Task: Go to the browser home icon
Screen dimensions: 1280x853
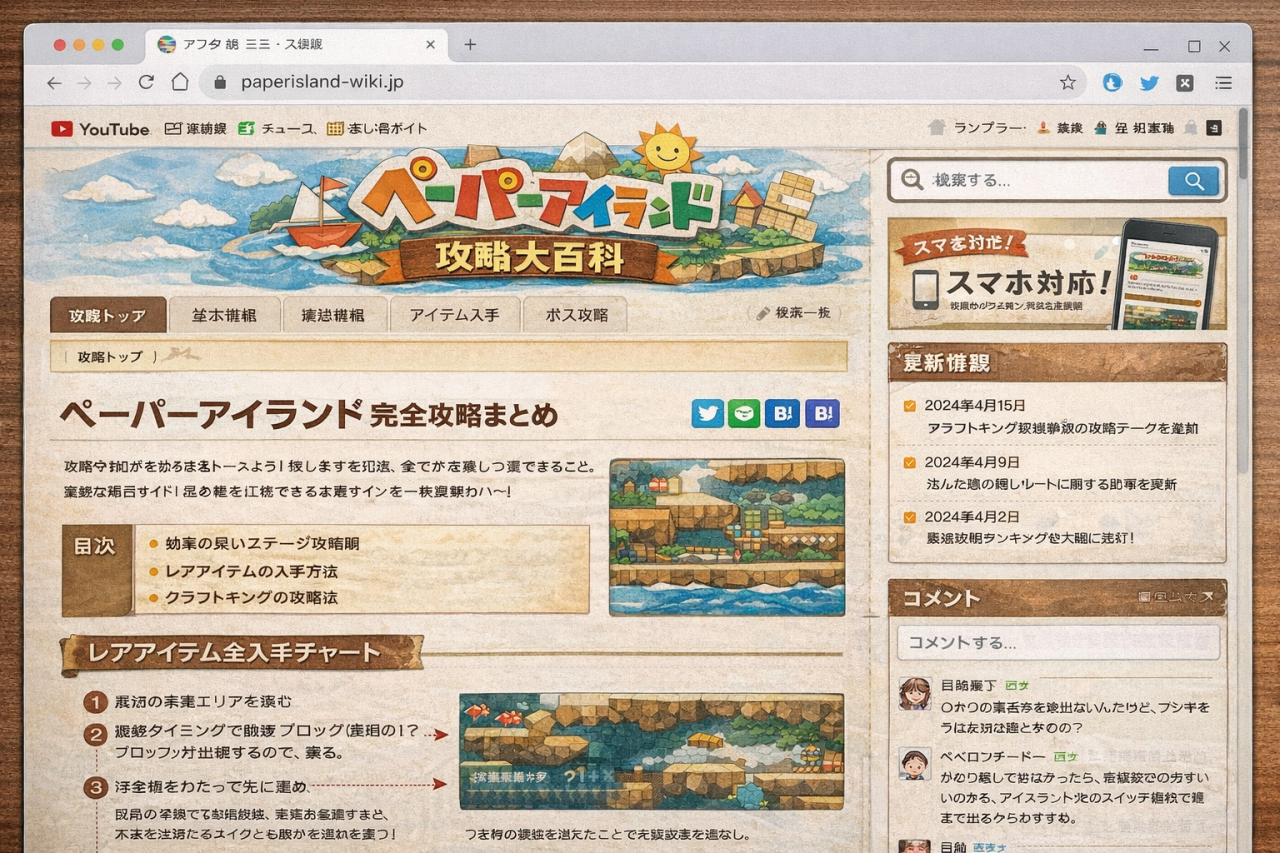Action: pos(180,82)
